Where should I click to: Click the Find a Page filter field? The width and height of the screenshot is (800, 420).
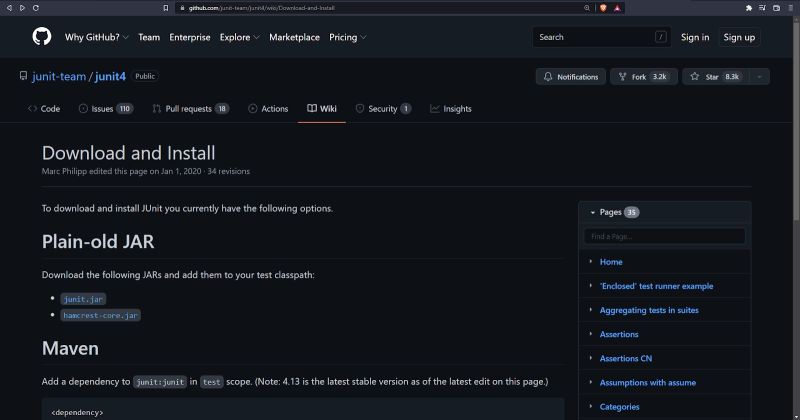pyautogui.click(x=664, y=236)
